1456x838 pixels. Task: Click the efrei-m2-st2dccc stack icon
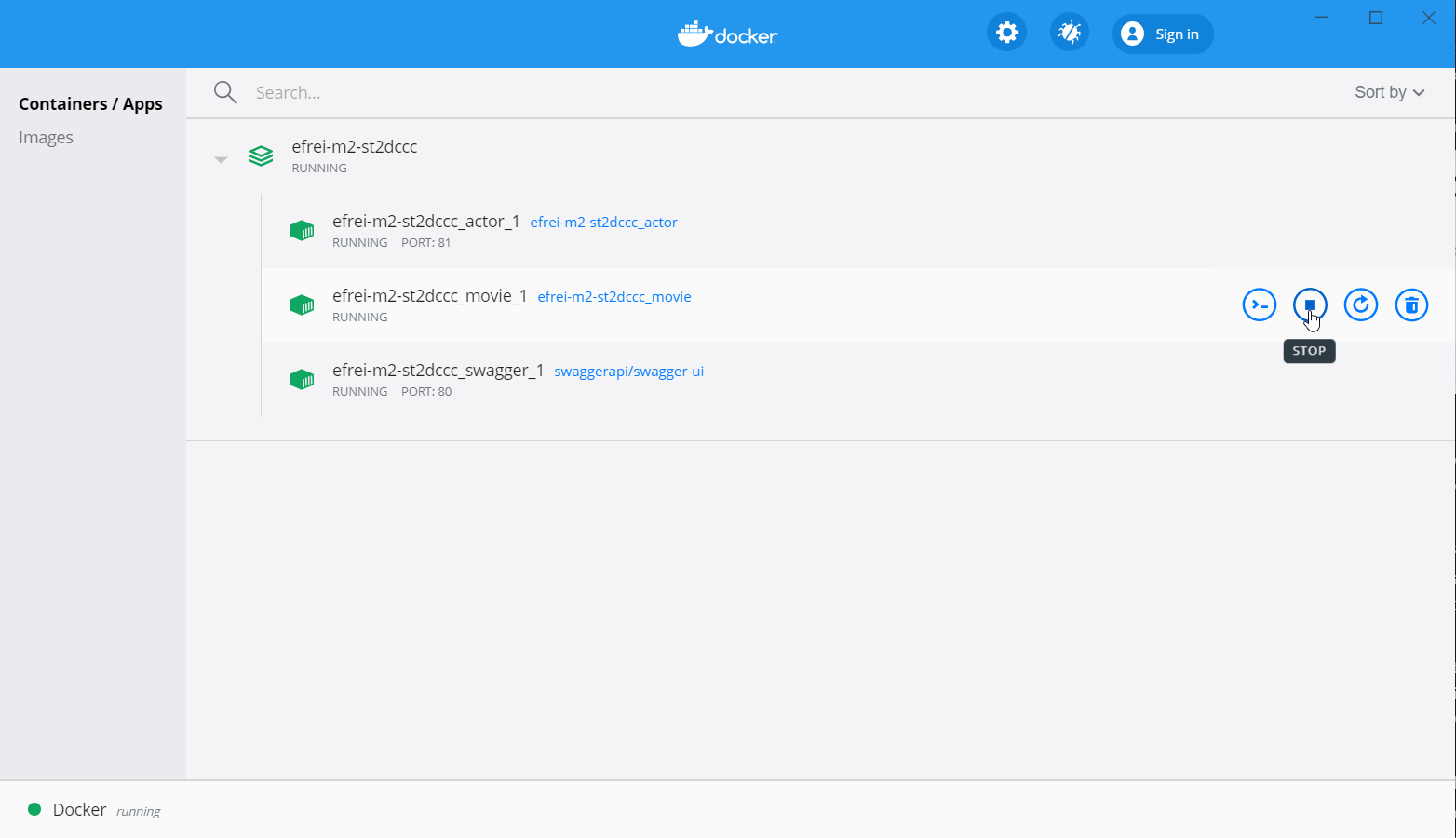coord(261,156)
